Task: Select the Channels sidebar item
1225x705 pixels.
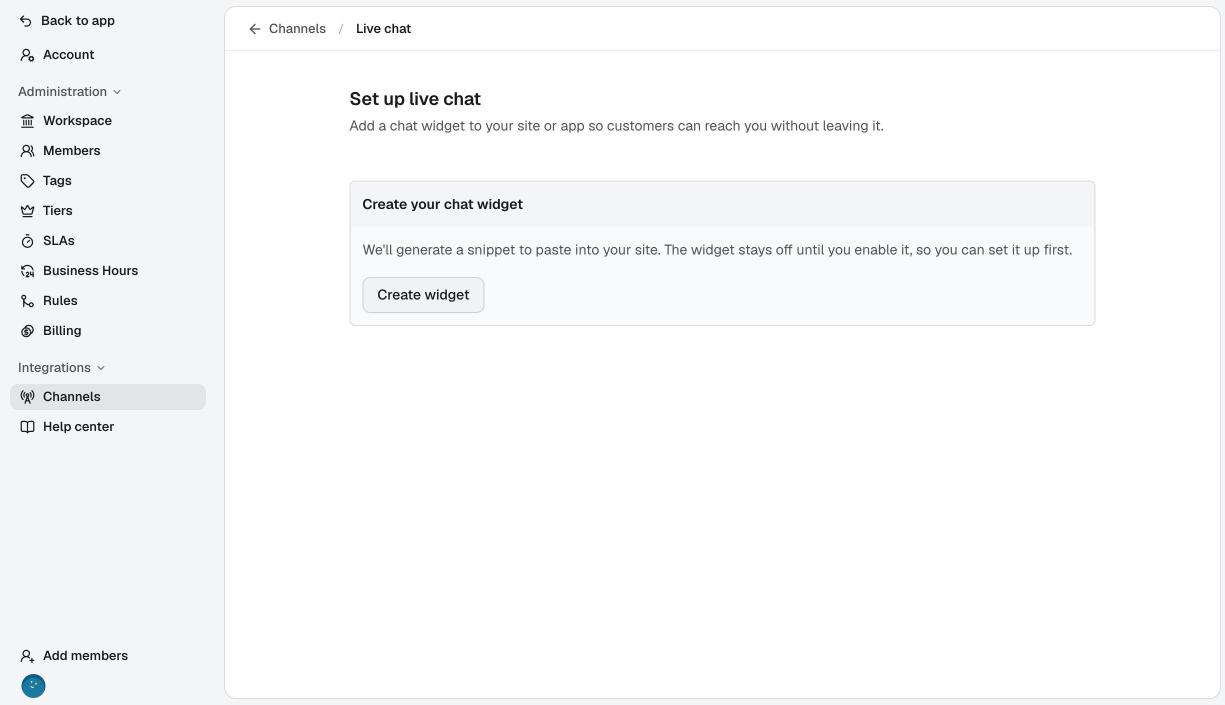Action: click(108, 397)
